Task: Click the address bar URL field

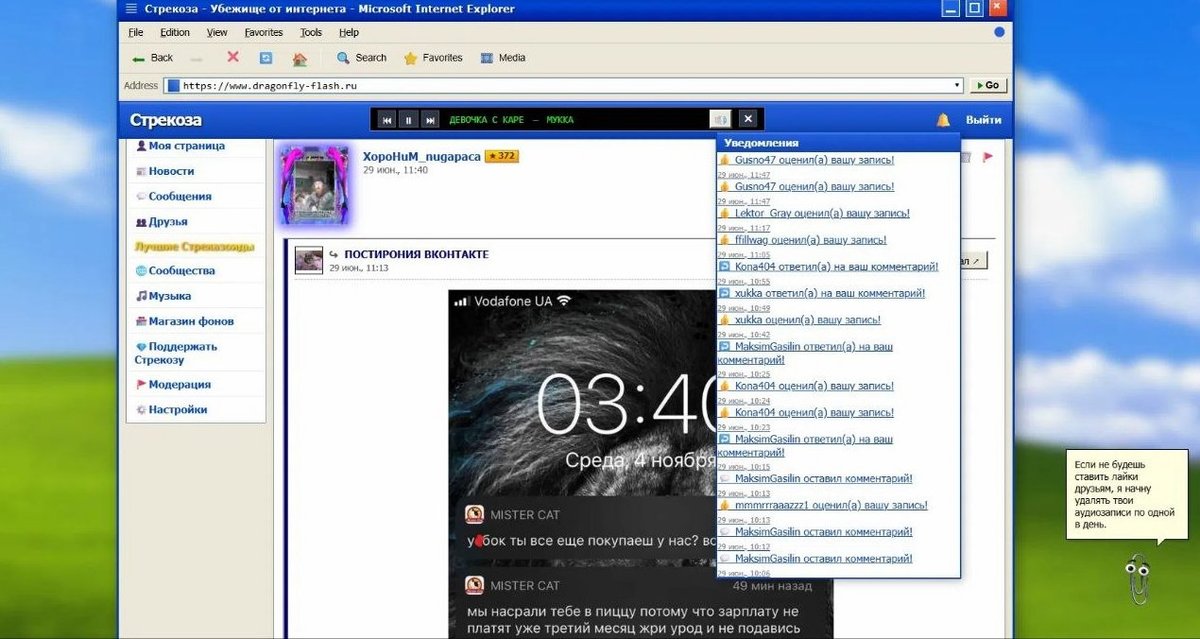Action: 564,86
